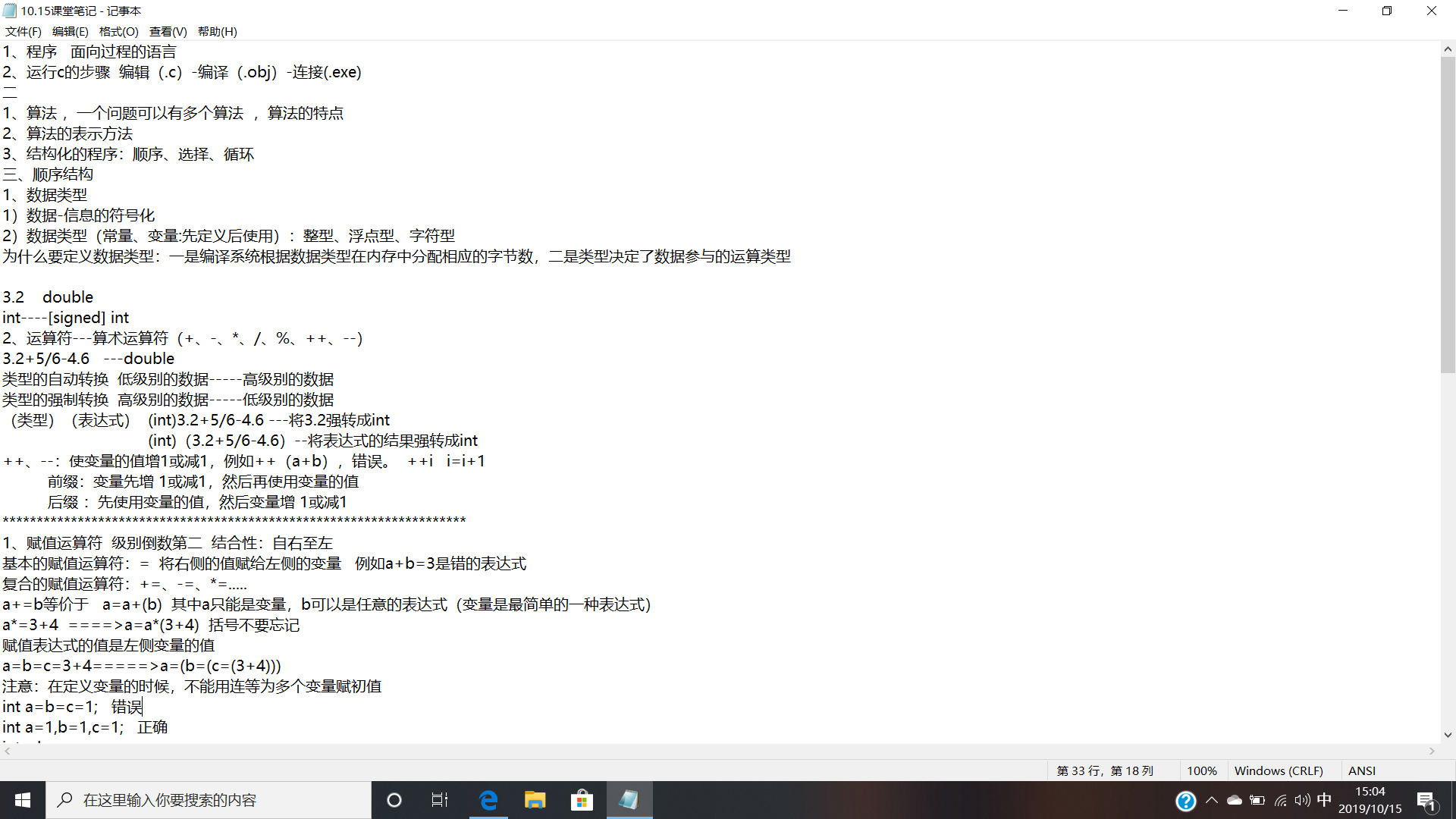This screenshot has width=1456, height=819.
Task: Open the 帮助(H) menu
Action: (x=217, y=31)
